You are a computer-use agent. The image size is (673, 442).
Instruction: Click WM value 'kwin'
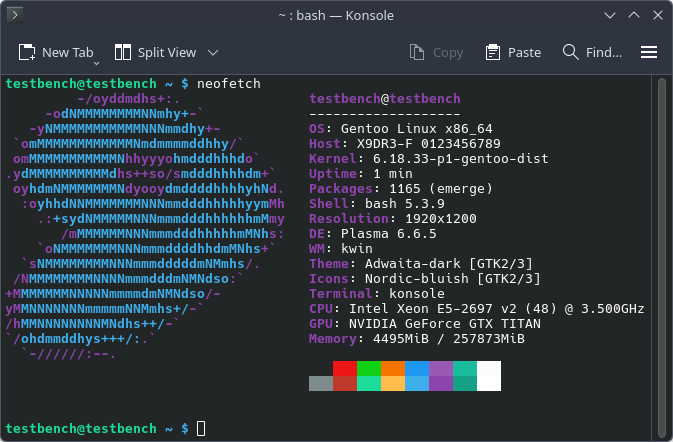[x=357, y=249]
